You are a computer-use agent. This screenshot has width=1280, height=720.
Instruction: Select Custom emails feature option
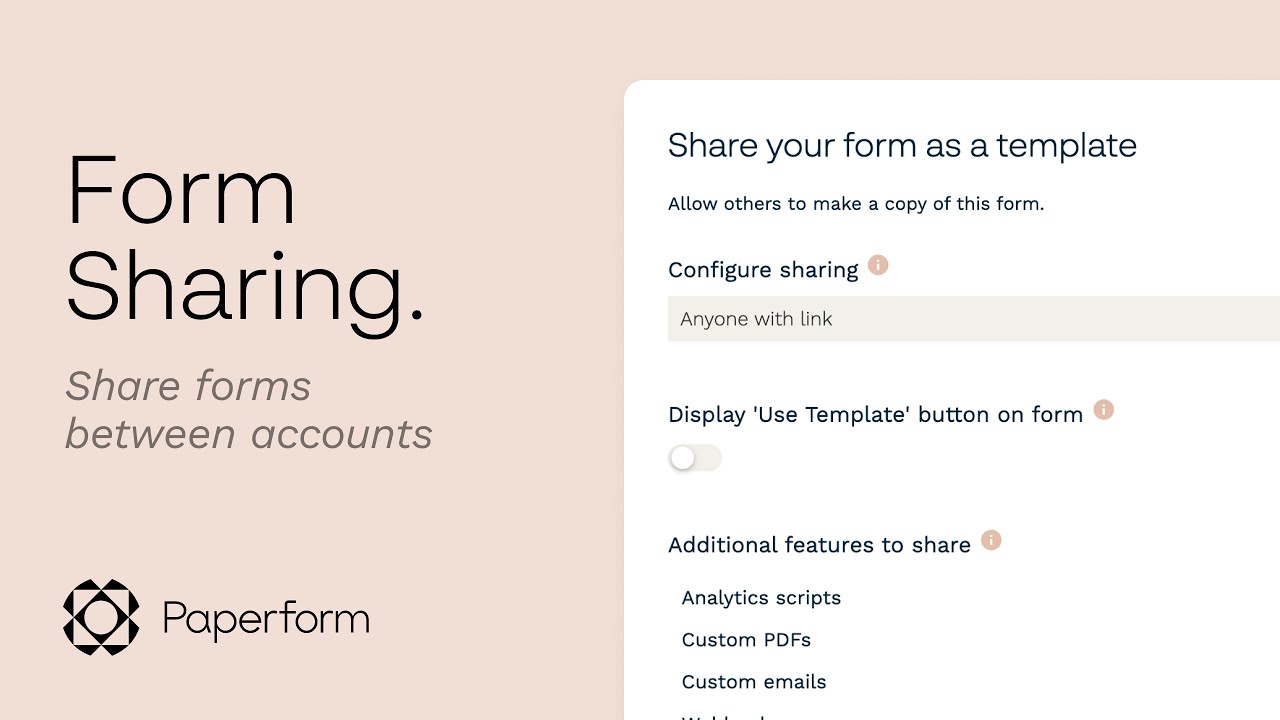point(754,682)
